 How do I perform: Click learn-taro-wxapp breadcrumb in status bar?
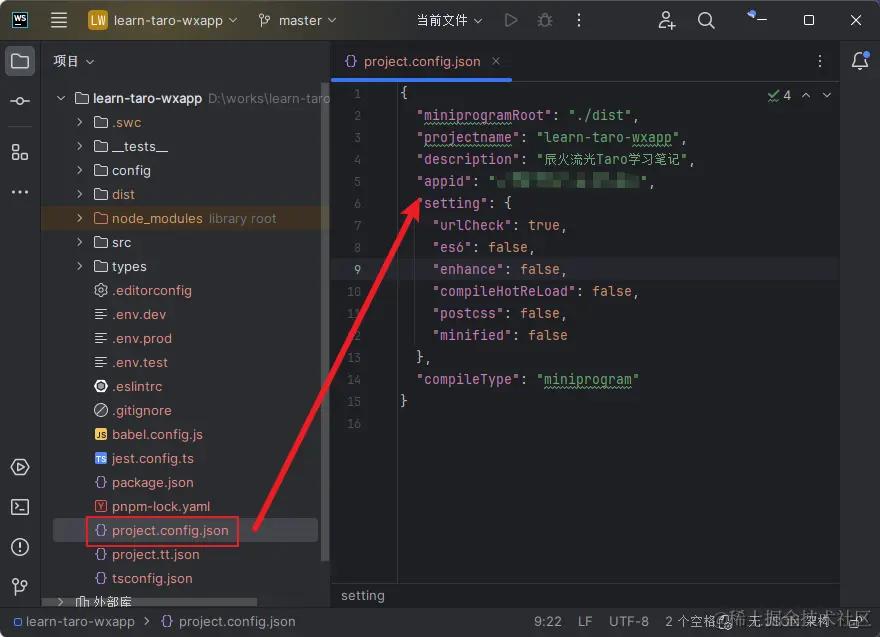[74, 622]
